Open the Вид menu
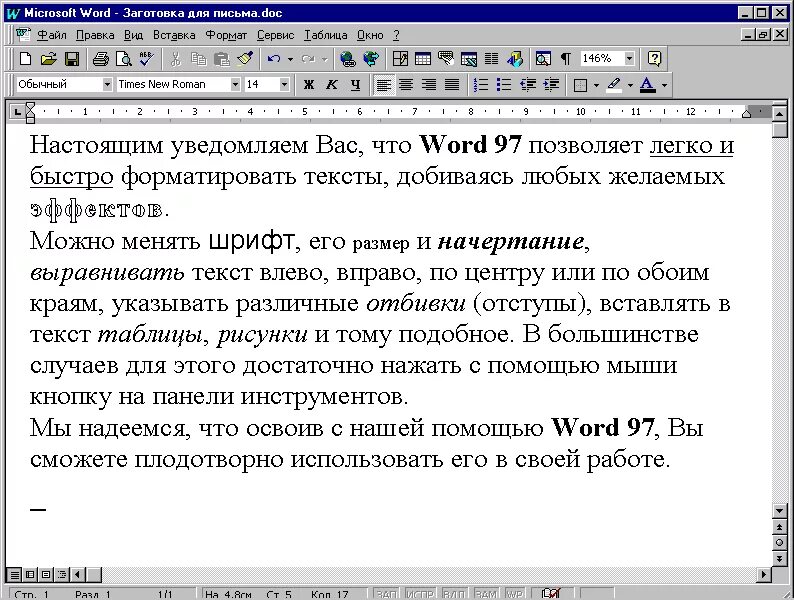 (133, 35)
